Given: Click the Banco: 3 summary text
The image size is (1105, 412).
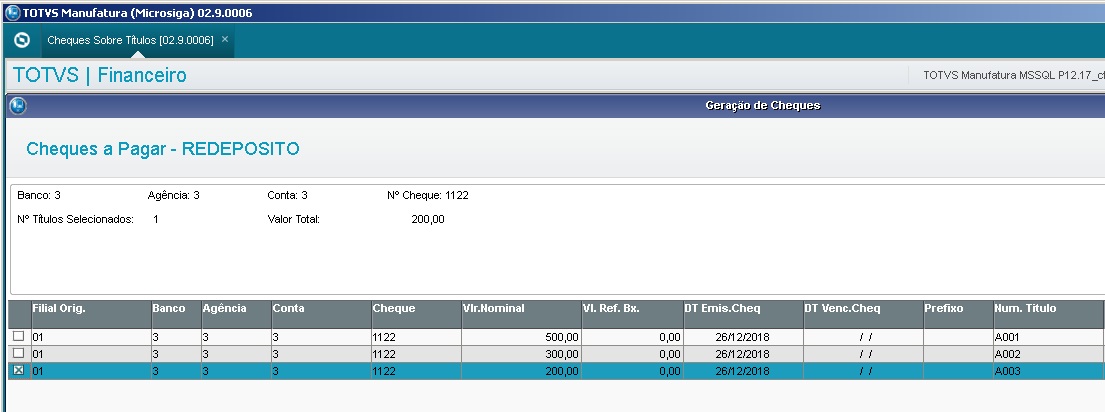Looking at the screenshot, I should click(x=39, y=195).
